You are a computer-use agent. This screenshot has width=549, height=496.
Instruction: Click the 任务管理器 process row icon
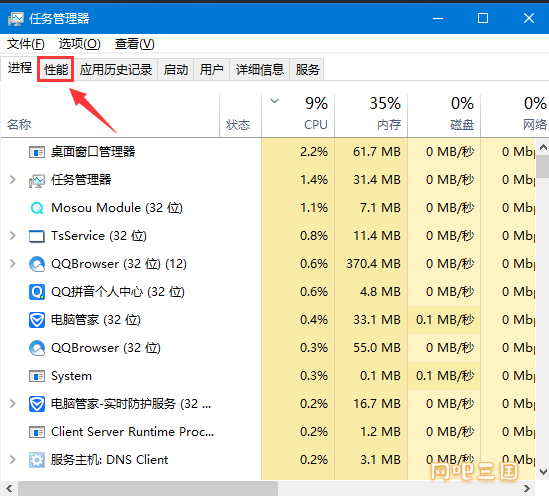click(37, 180)
